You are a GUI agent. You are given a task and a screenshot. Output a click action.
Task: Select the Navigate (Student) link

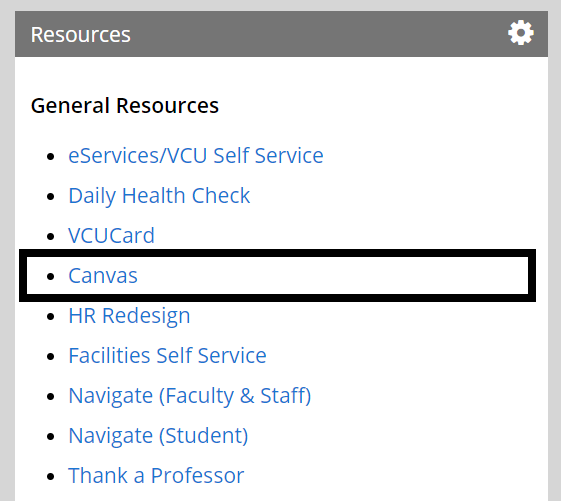tap(158, 436)
